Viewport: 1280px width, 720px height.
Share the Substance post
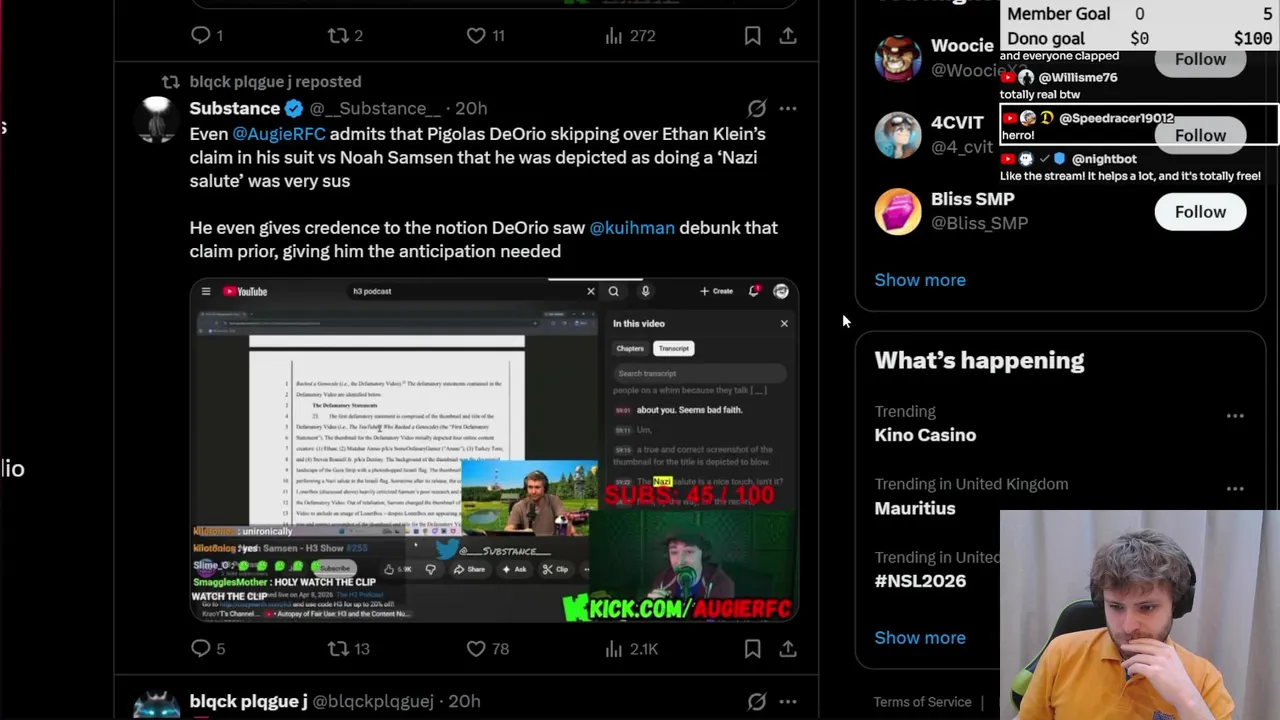pos(788,649)
